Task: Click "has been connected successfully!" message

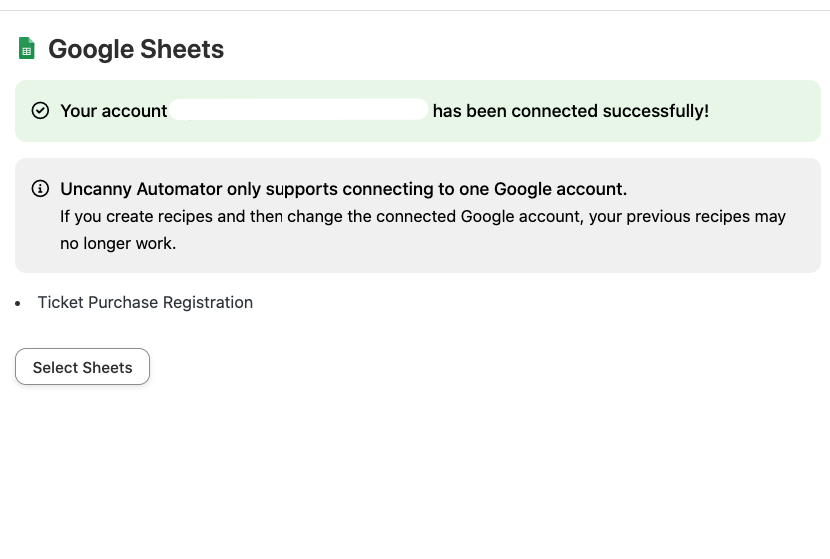Action: click(570, 111)
